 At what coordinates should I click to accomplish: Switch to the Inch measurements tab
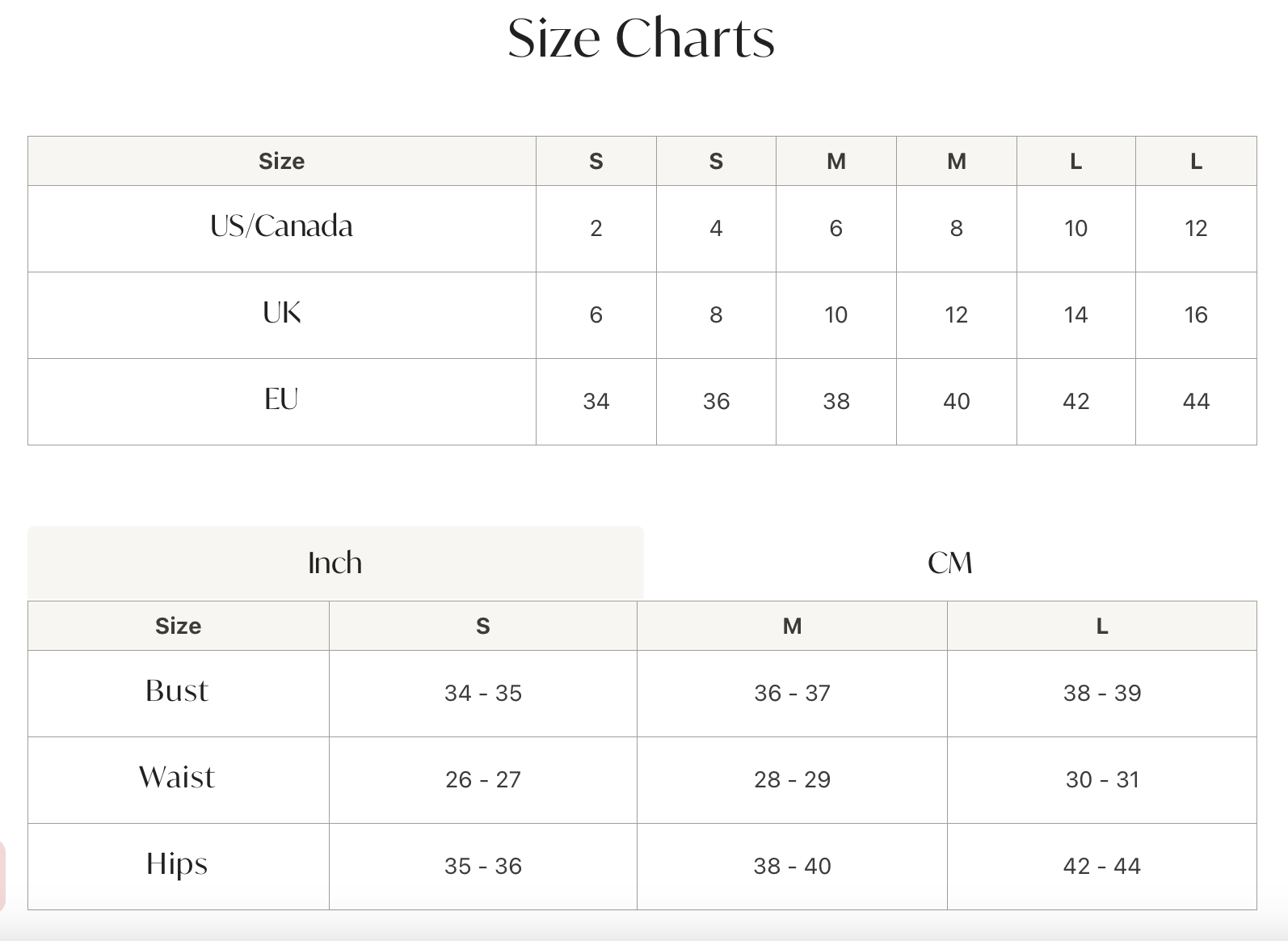point(335,563)
